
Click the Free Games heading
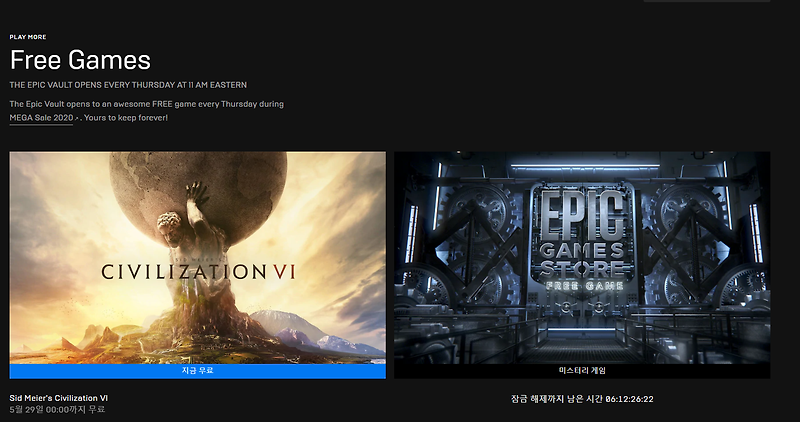click(x=80, y=60)
